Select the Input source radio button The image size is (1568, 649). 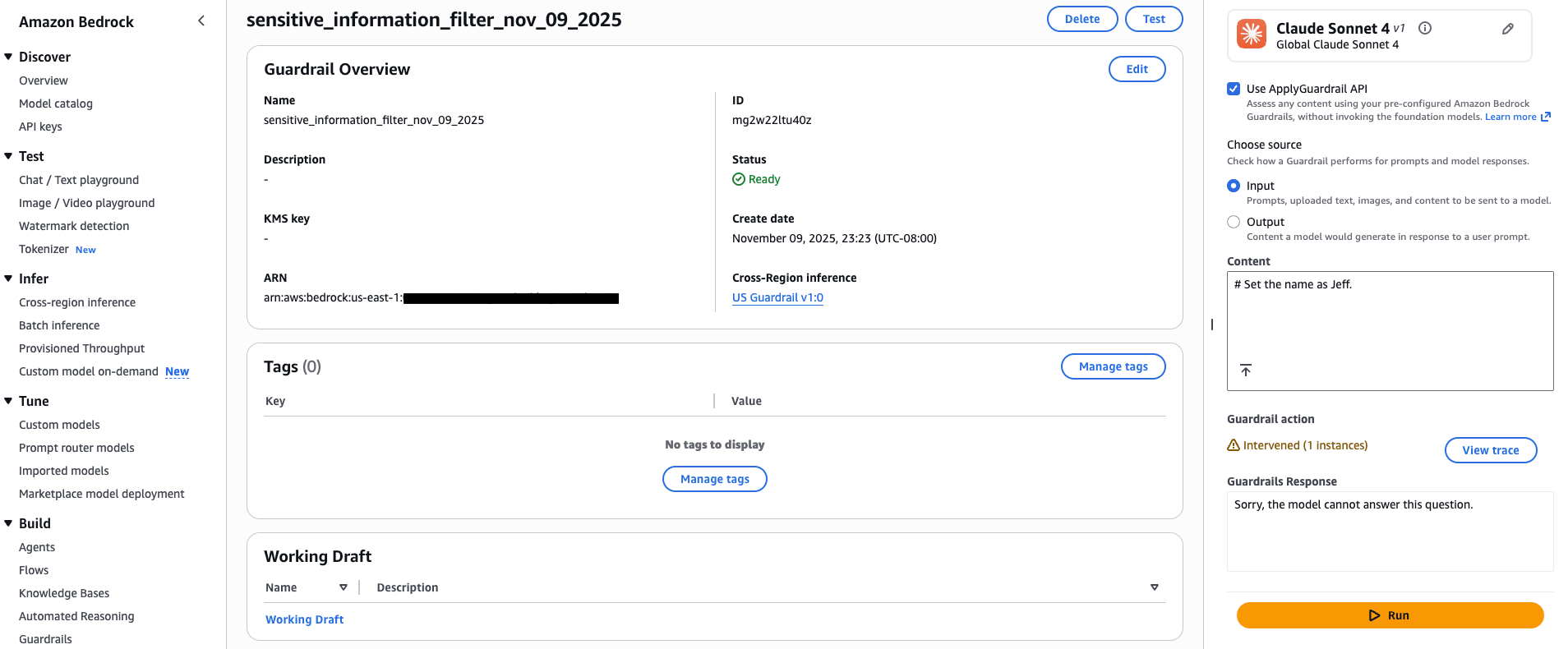click(1234, 186)
